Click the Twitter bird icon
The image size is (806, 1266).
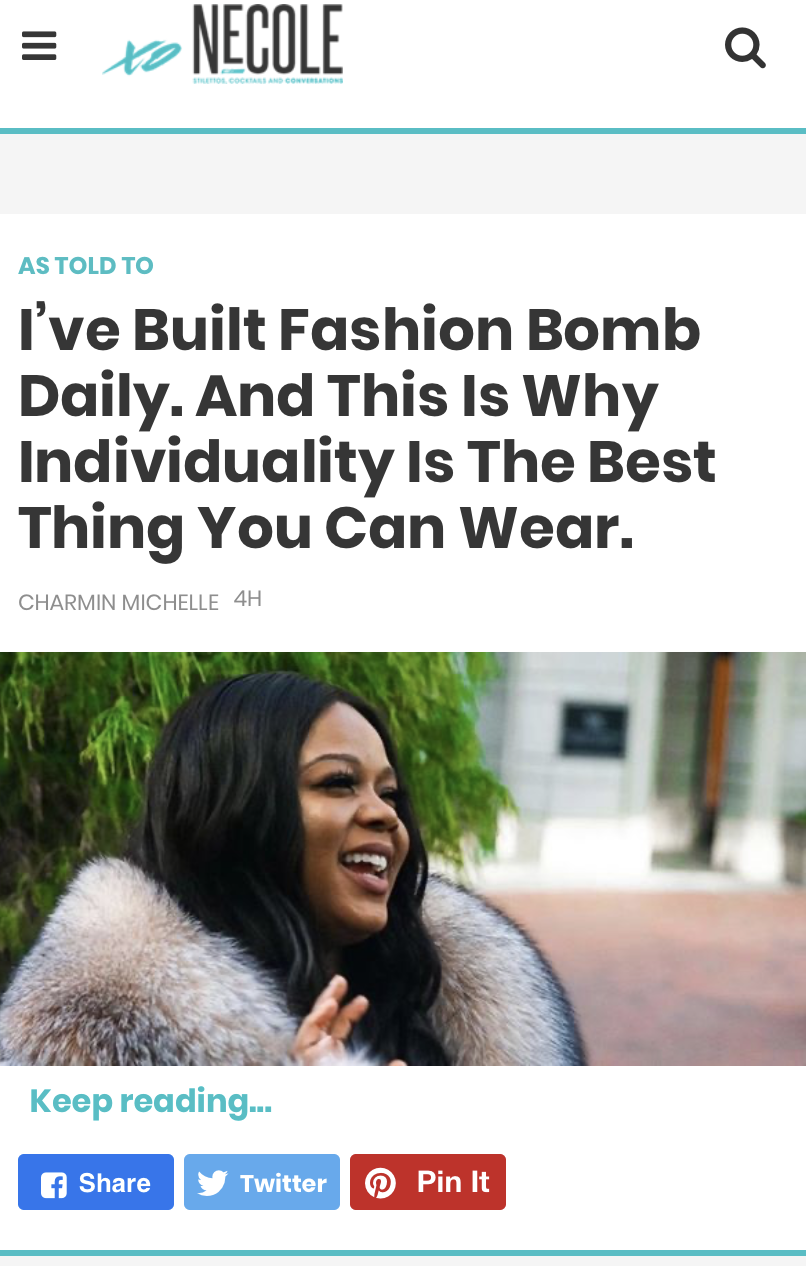coord(212,1183)
